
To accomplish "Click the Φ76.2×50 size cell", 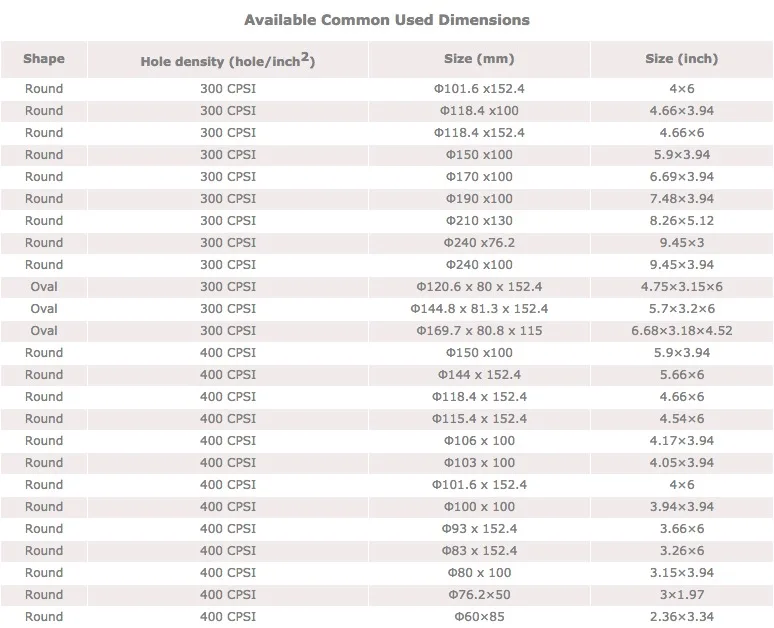I will [479, 595].
